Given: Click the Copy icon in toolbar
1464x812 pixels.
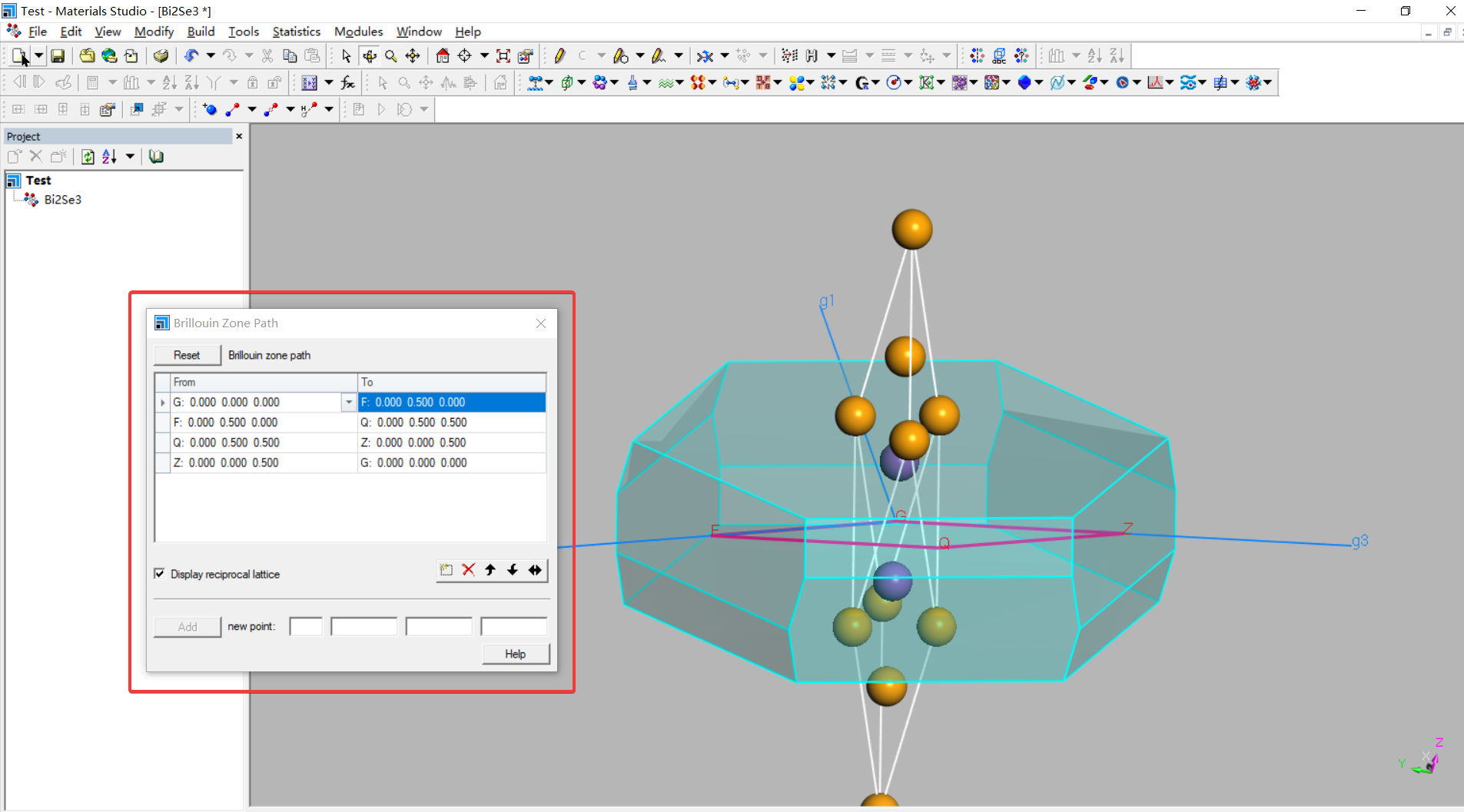Looking at the screenshot, I should tap(290, 56).
